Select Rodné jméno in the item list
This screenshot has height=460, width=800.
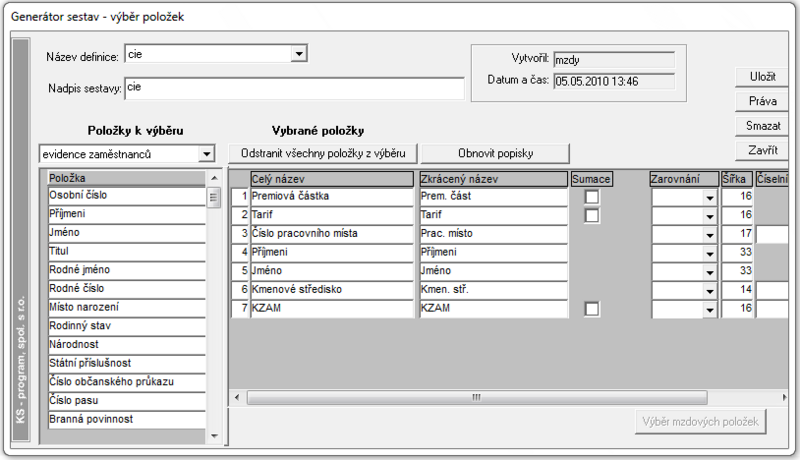(127, 270)
